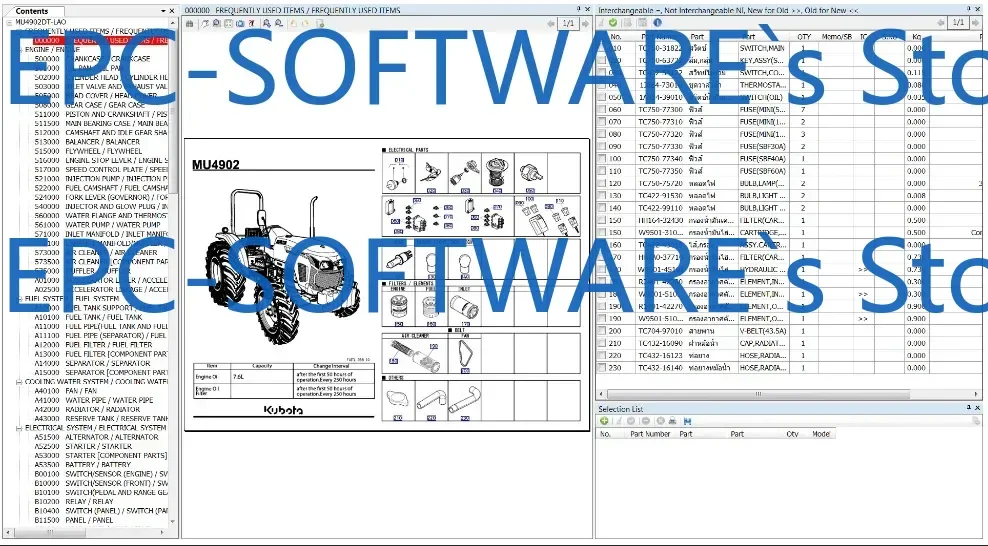Viewport: 988px width, 546px height.
Task: Click the illustration page number field 1/1
Action: coord(568,23)
